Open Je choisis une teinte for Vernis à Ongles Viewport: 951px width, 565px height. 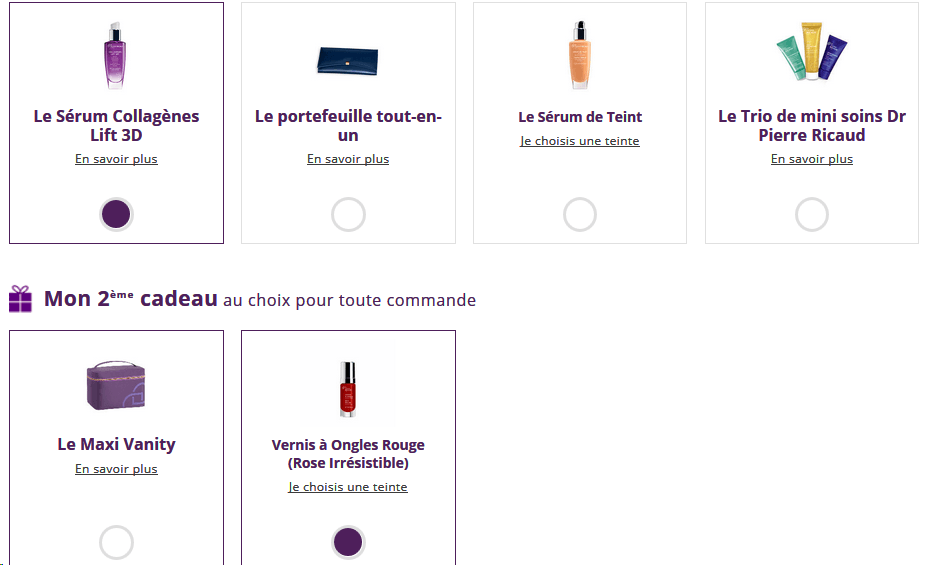coord(348,487)
